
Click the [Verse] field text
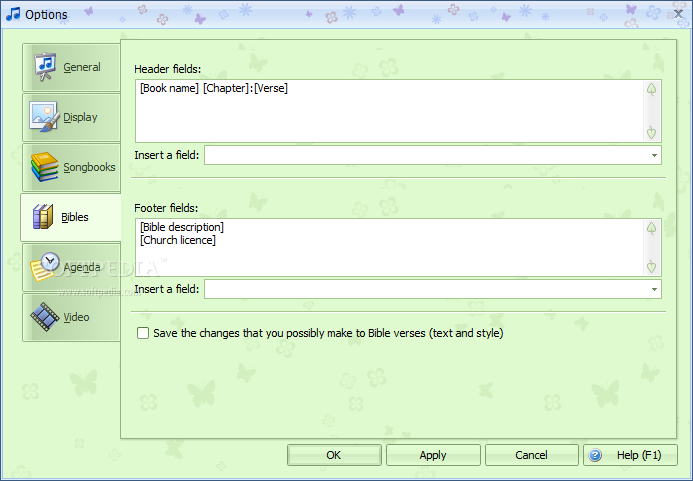point(271,88)
